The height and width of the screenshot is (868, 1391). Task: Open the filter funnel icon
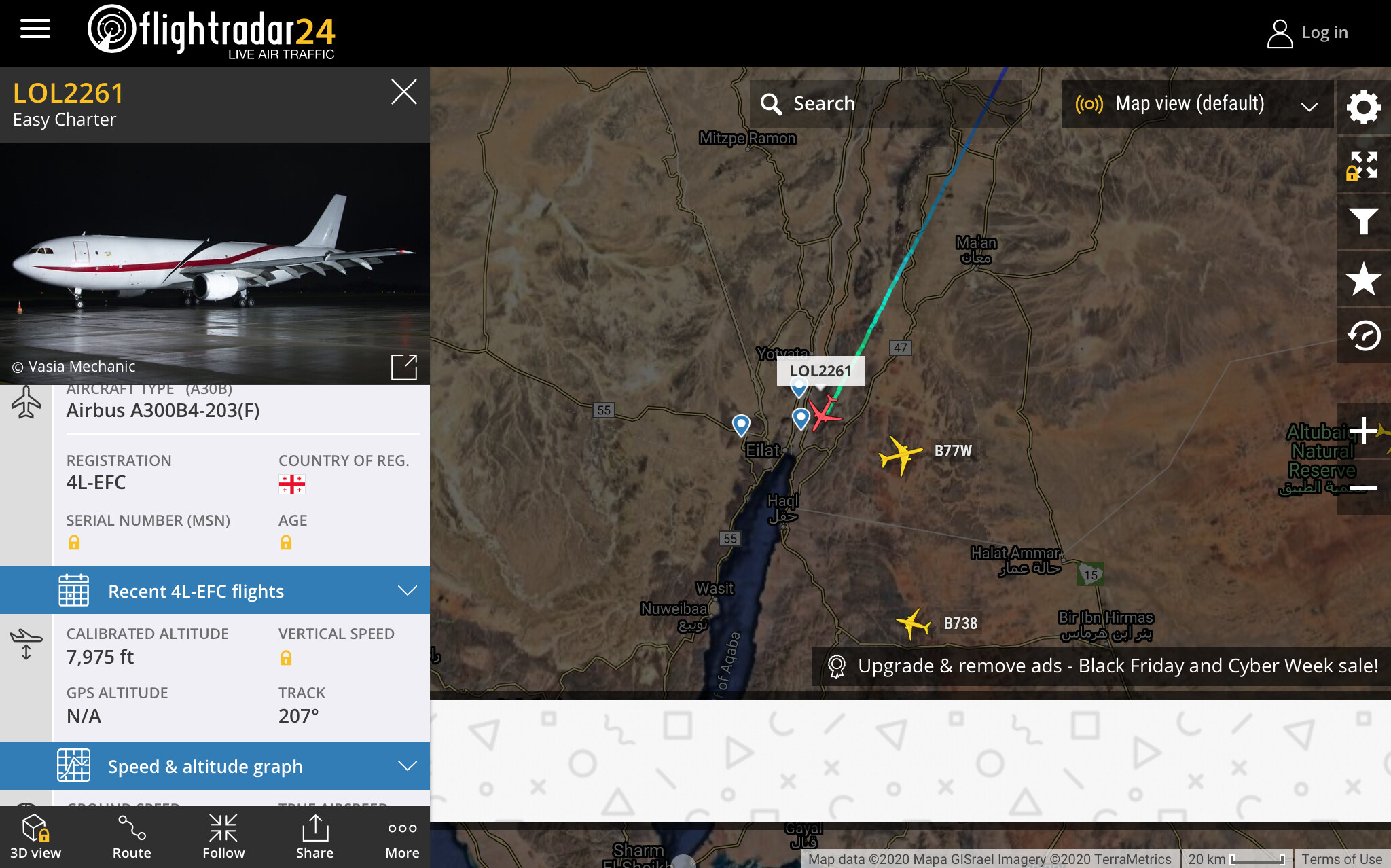coord(1363,221)
